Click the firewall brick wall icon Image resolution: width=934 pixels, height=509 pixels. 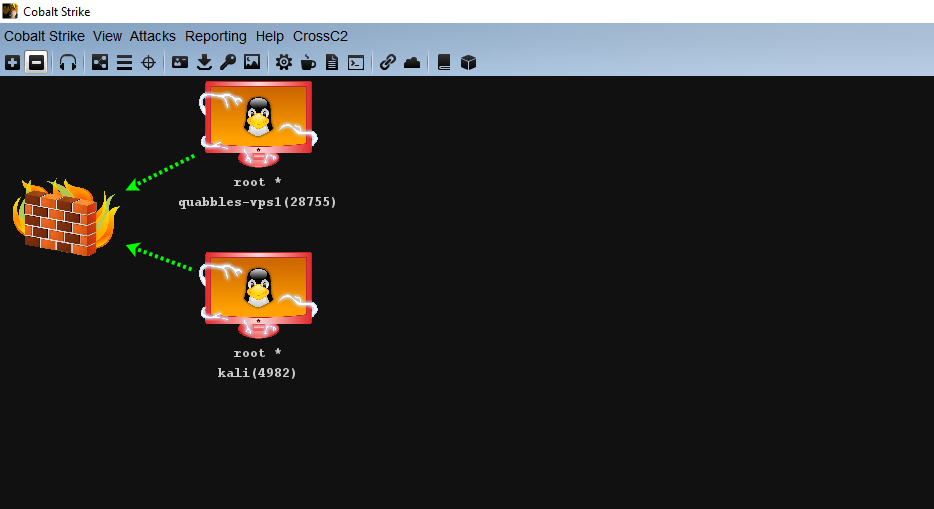coord(66,217)
